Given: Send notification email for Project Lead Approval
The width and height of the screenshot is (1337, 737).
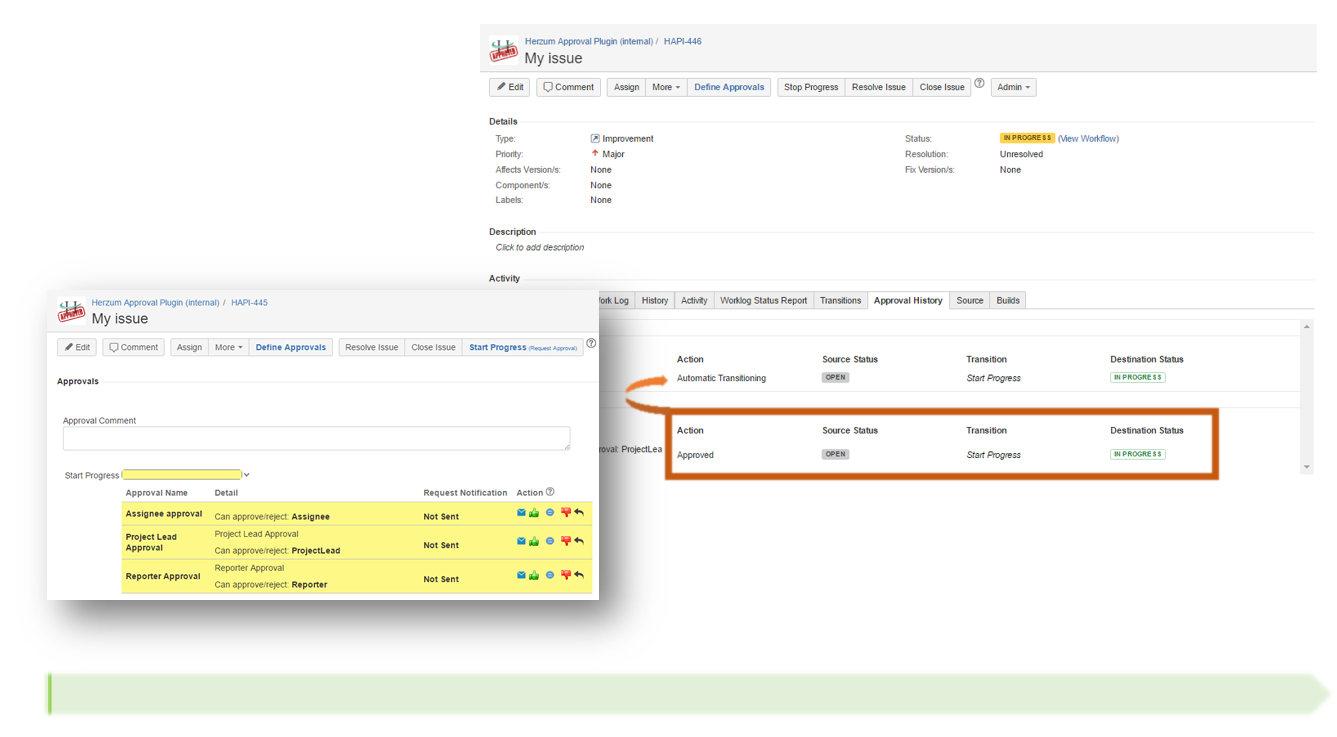Looking at the screenshot, I should point(521,541).
